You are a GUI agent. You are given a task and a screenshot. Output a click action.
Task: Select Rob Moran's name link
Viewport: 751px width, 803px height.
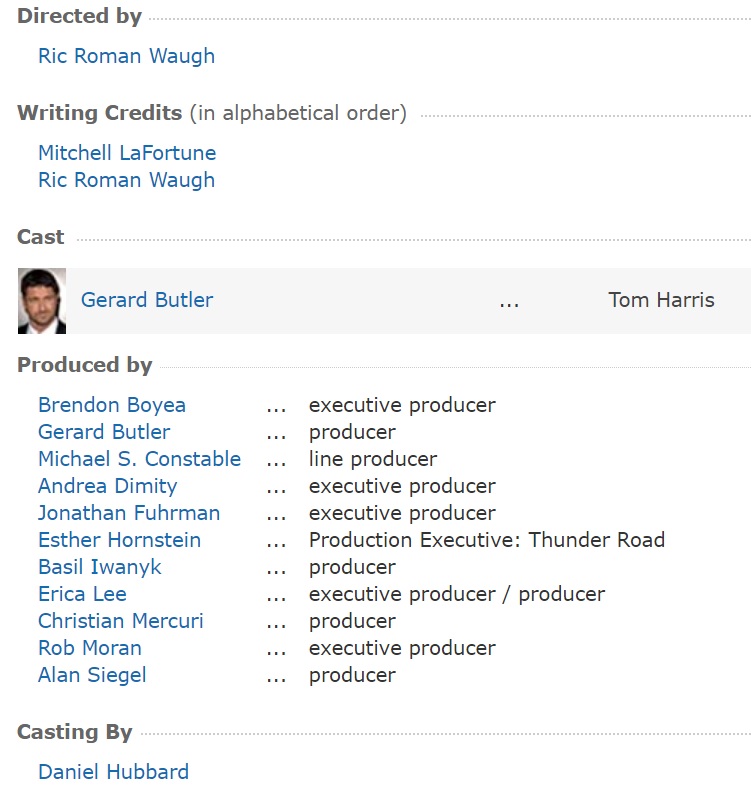[x=90, y=648]
